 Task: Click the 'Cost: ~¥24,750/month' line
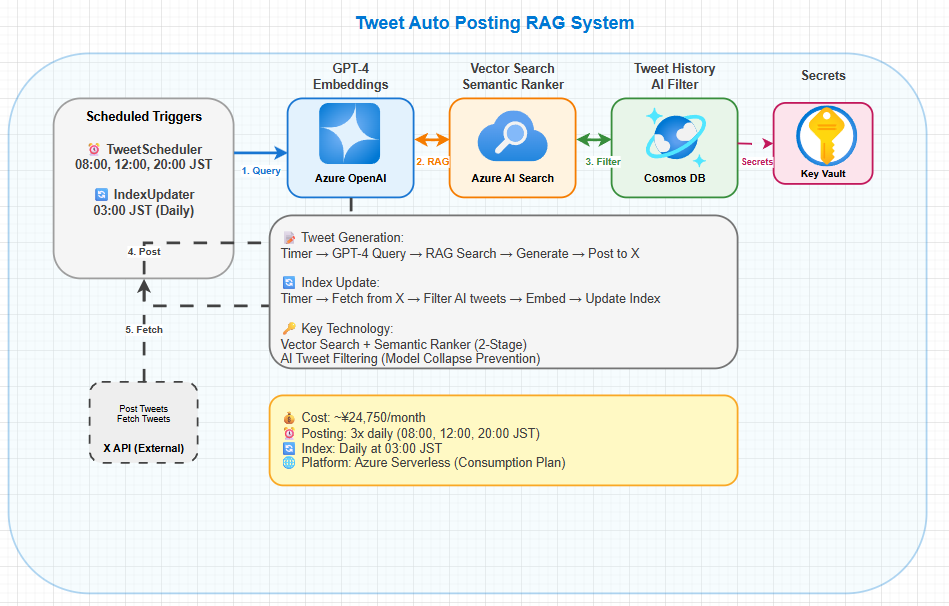point(363,418)
